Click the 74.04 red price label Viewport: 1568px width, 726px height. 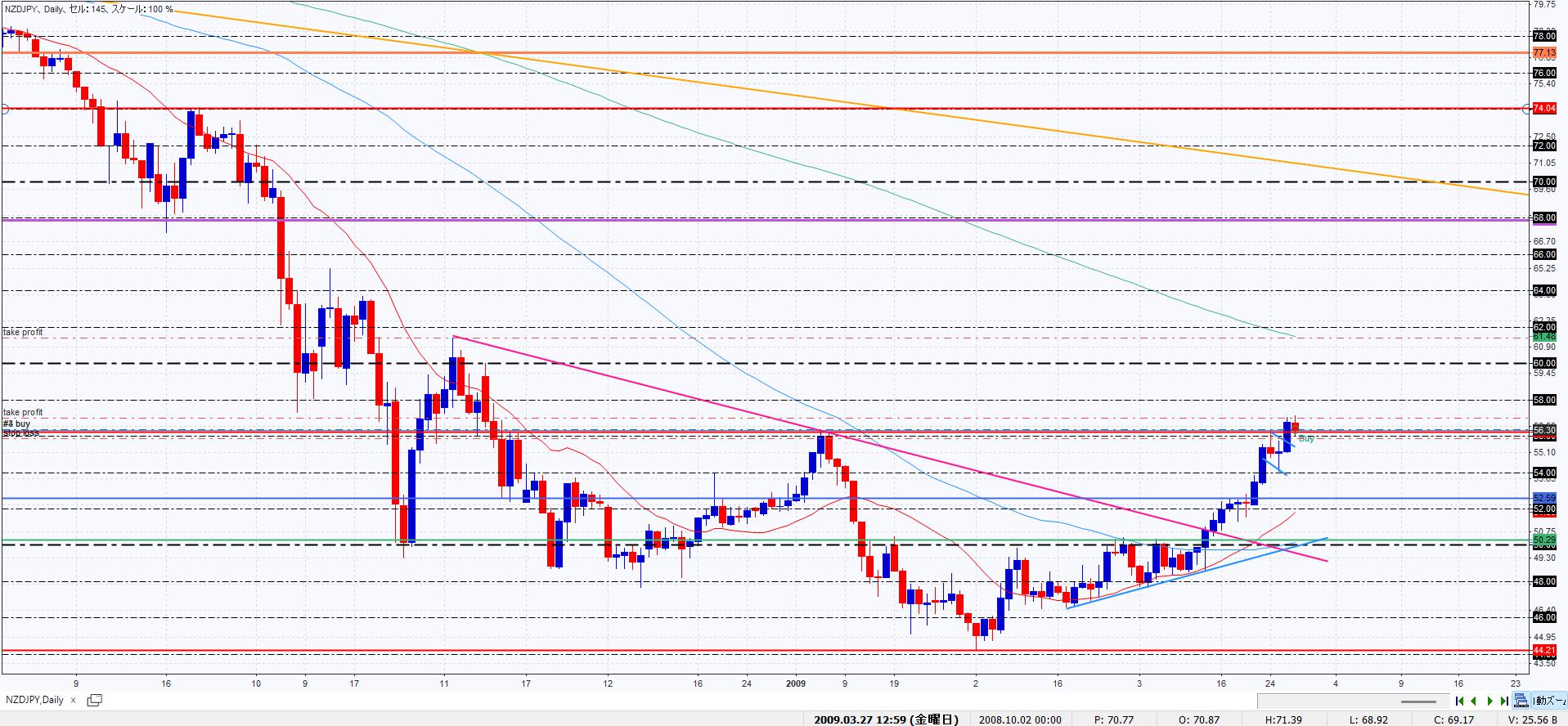(1543, 109)
